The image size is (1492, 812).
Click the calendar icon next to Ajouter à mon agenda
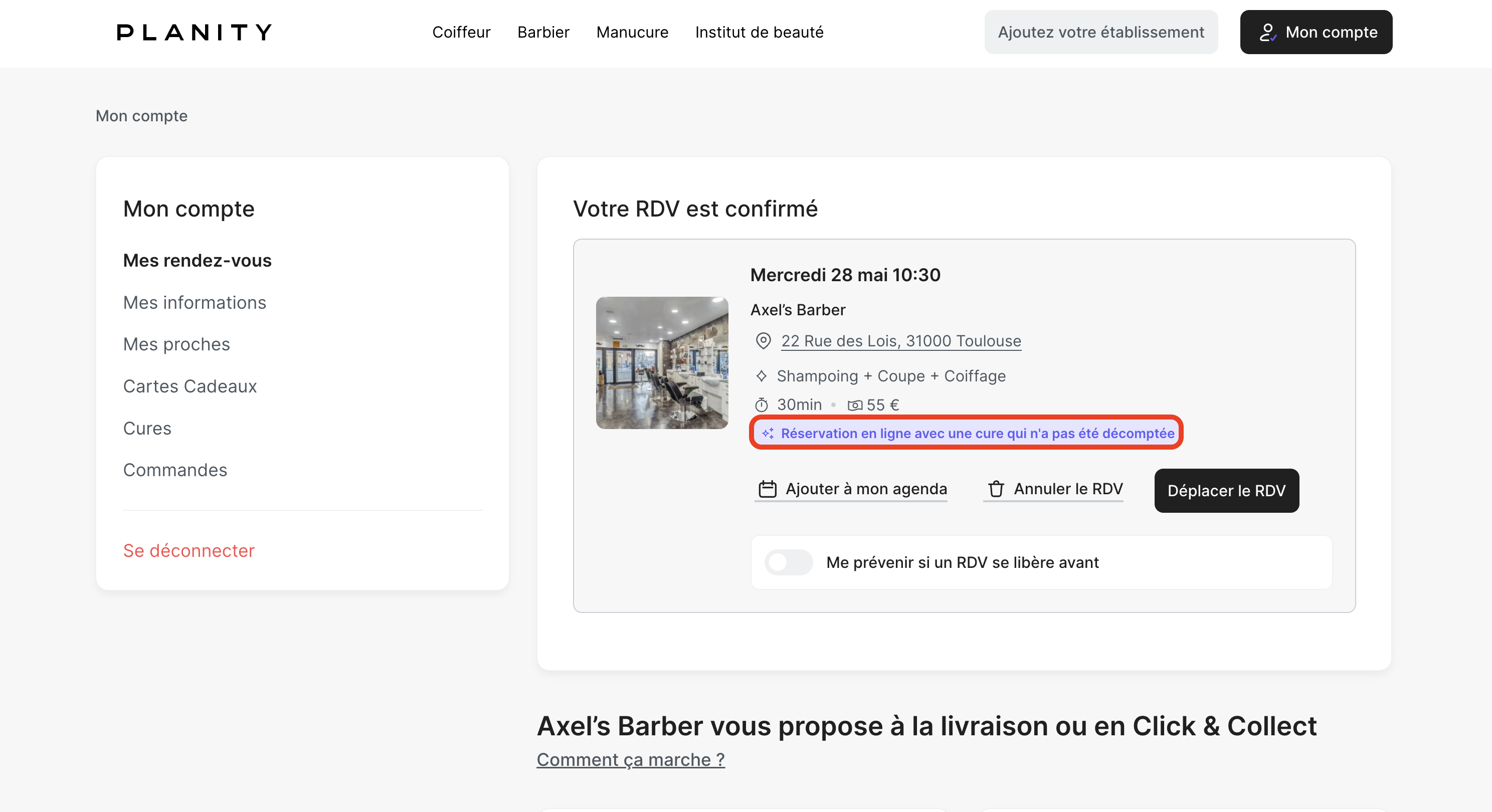coord(767,489)
